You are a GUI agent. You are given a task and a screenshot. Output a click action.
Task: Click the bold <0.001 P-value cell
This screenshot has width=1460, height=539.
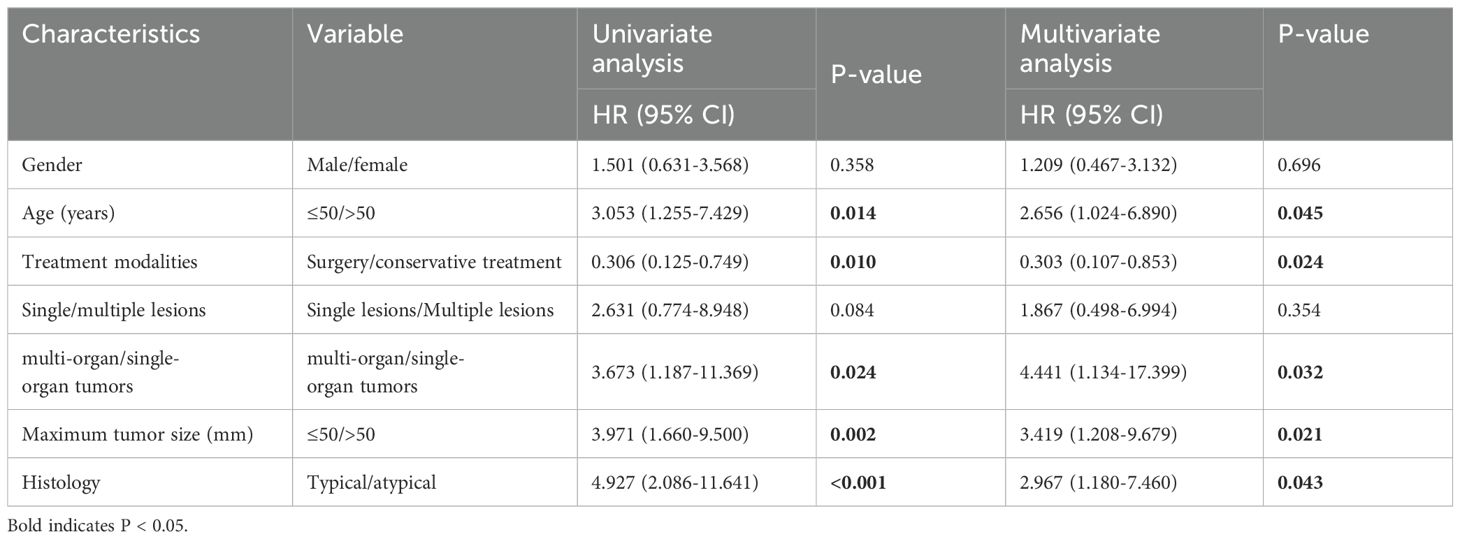point(859,482)
